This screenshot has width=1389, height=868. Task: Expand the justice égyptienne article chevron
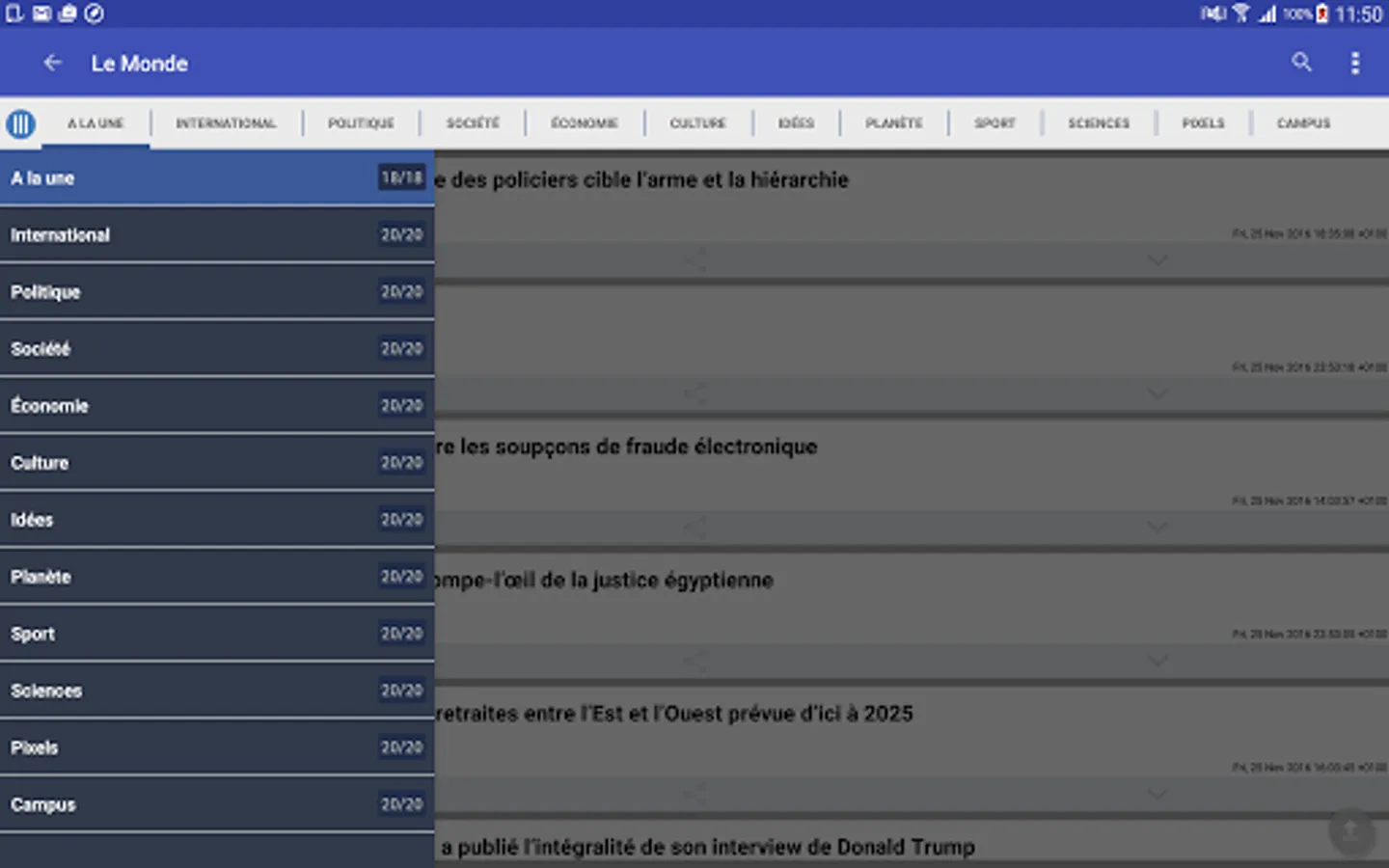(1157, 661)
